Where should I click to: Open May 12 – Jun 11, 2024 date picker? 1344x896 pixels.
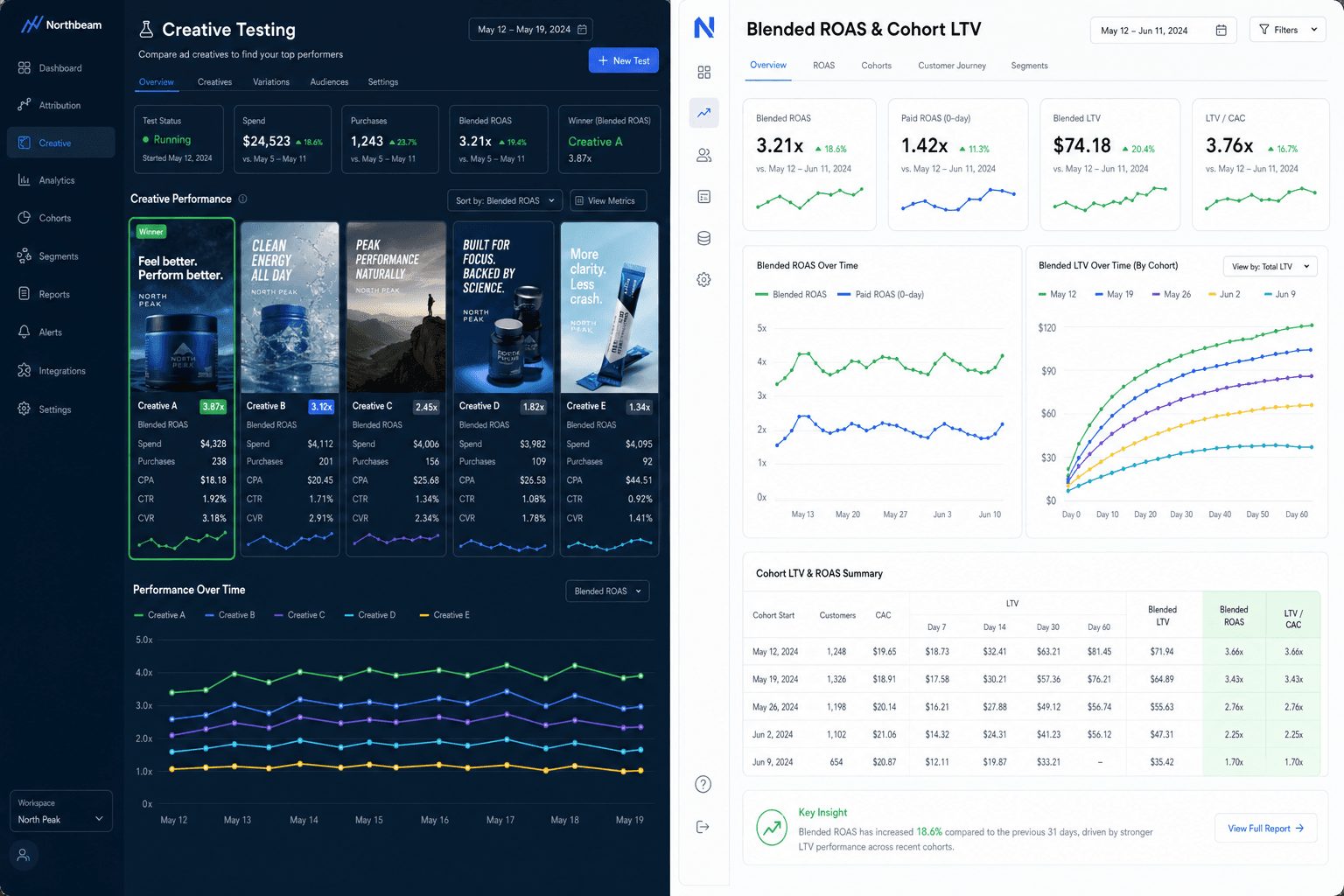tap(1163, 31)
